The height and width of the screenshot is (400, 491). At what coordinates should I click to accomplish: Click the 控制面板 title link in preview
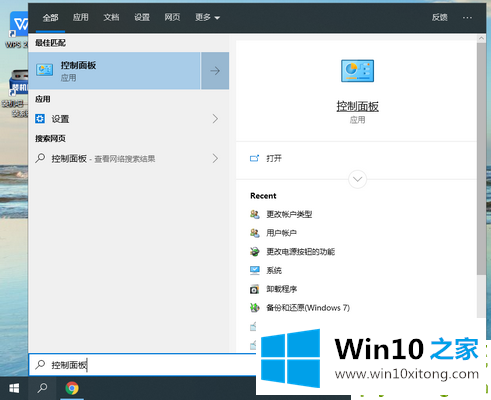pos(357,106)
